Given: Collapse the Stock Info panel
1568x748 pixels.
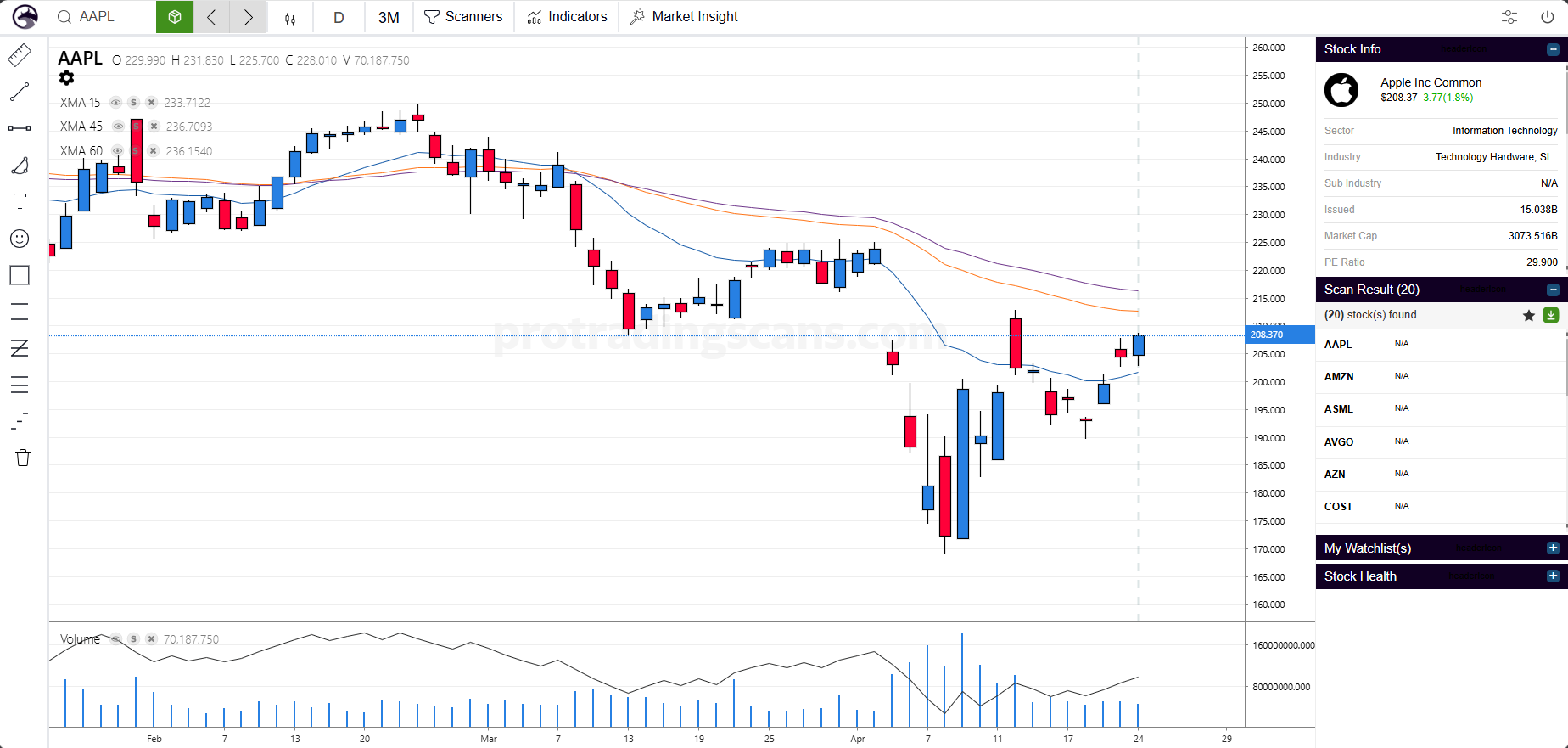Looking at the screenshot, I should coord(1553,49).
